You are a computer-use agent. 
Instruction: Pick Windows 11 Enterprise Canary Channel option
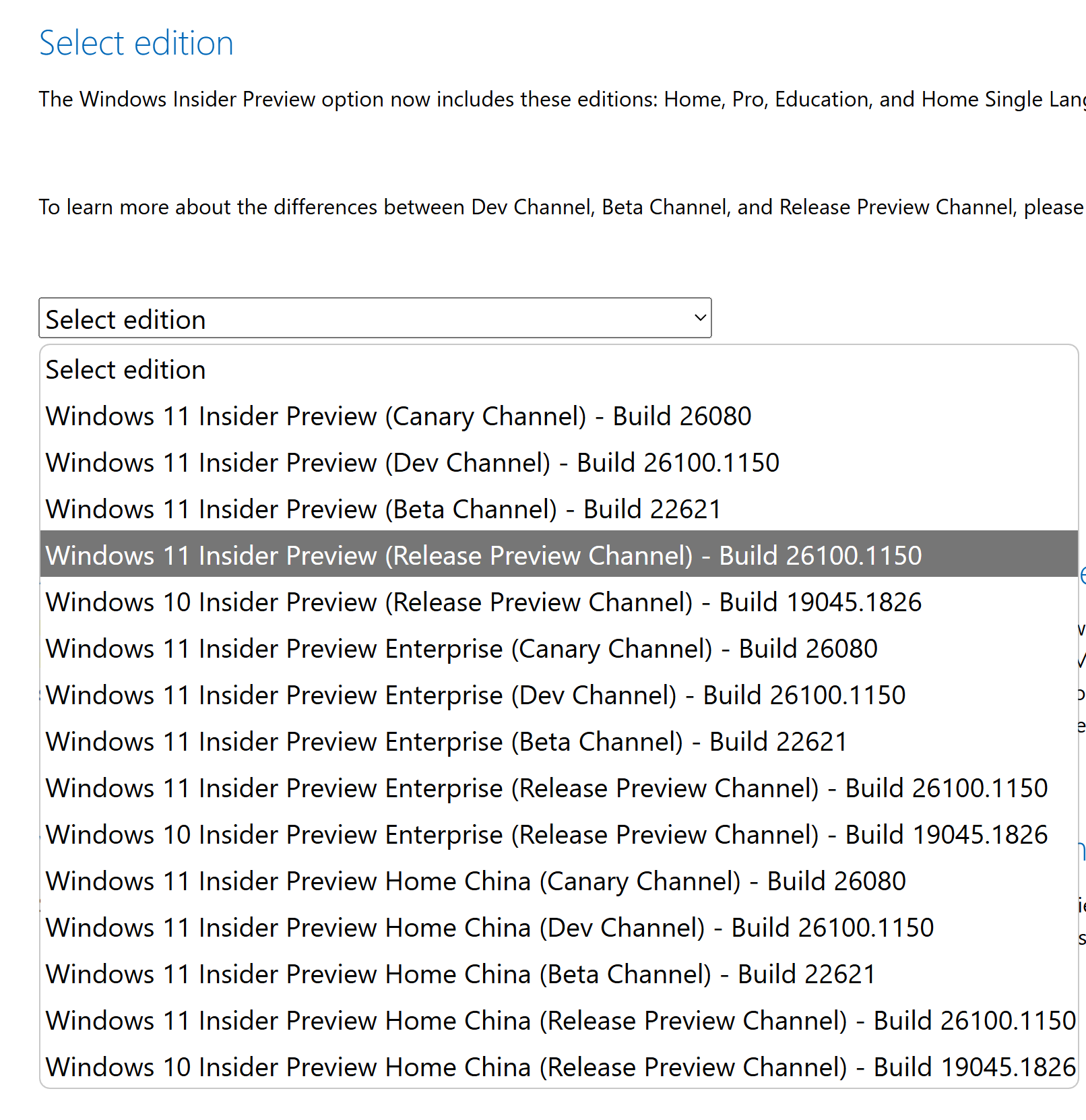pyautogui.click(x=558, y=649)
